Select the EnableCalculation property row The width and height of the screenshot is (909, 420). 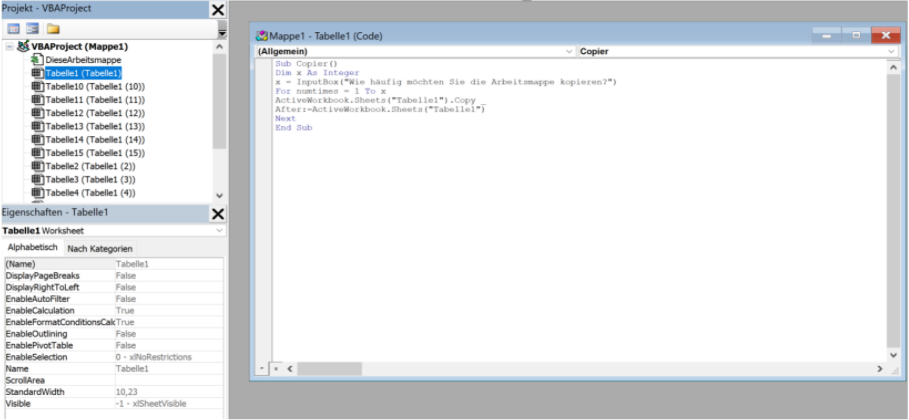[58, 311]
